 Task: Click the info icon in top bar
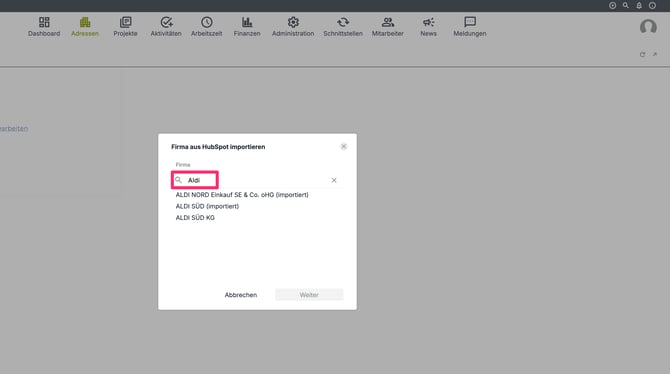tap(652, 6)
